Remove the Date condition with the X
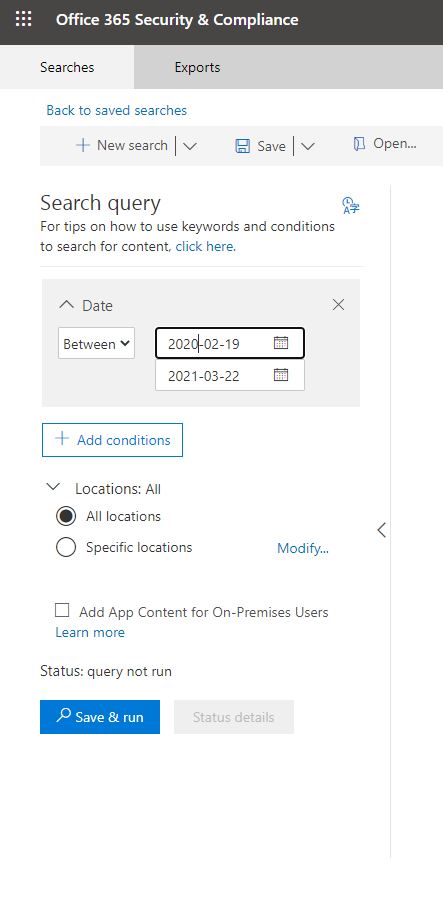 (338, 305)
